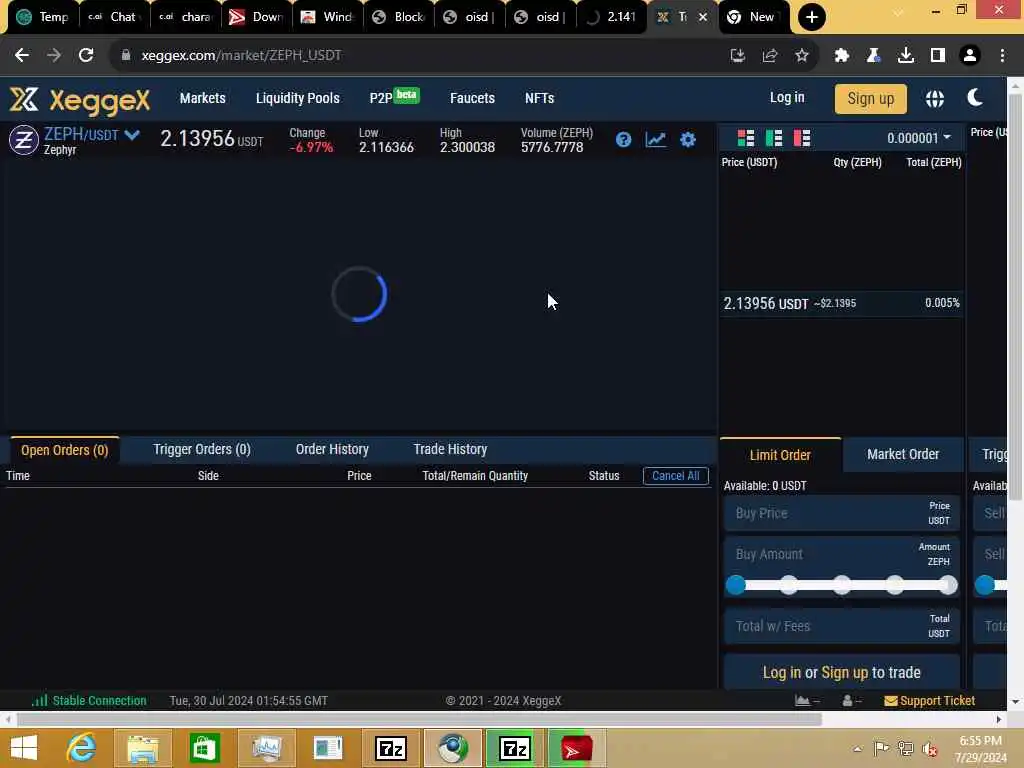Open the Markets menu
1024x768 pixels.
tap(202, 98)
